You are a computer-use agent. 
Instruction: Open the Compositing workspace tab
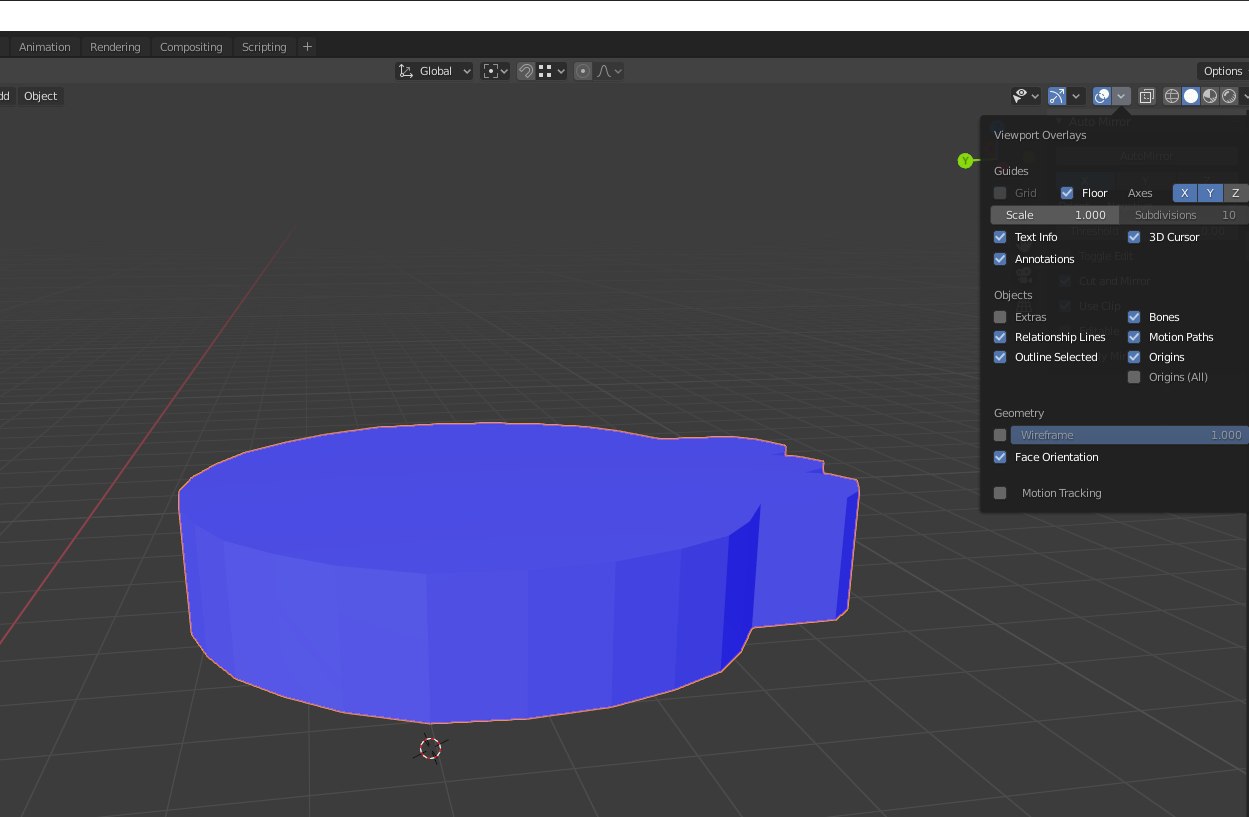tap(191, 47)
